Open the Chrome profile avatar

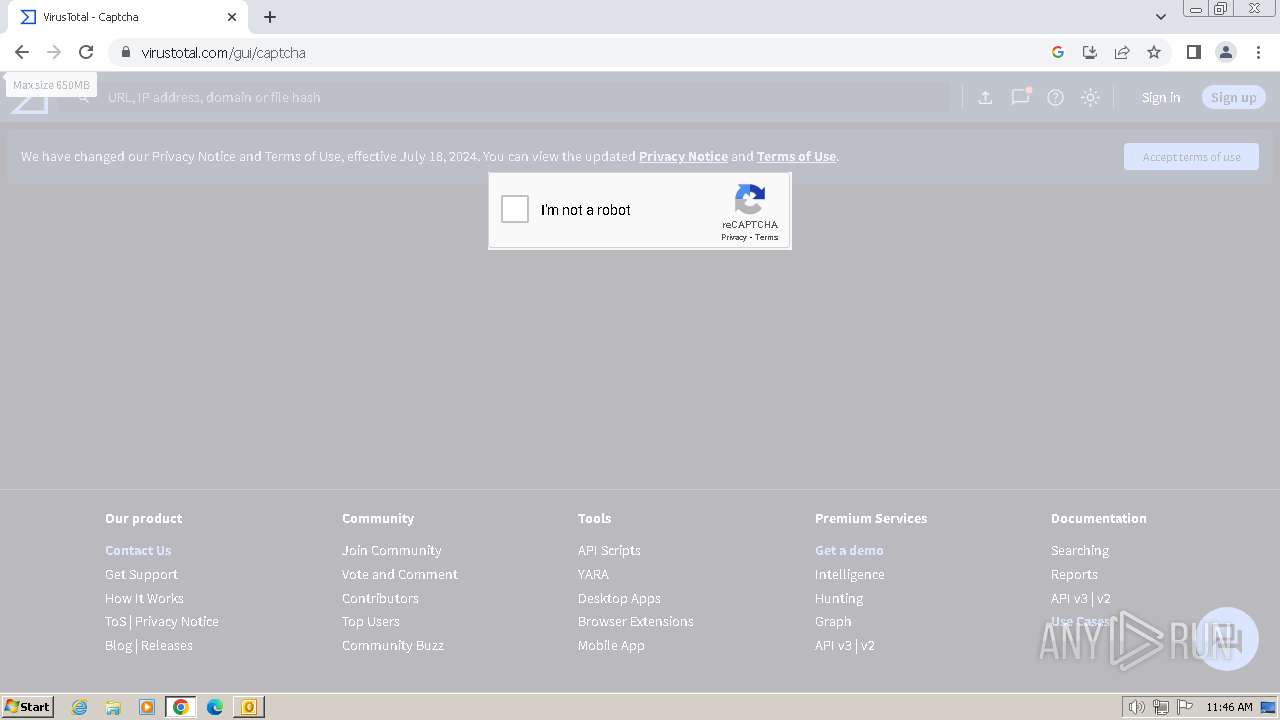tap(1226, 52)
